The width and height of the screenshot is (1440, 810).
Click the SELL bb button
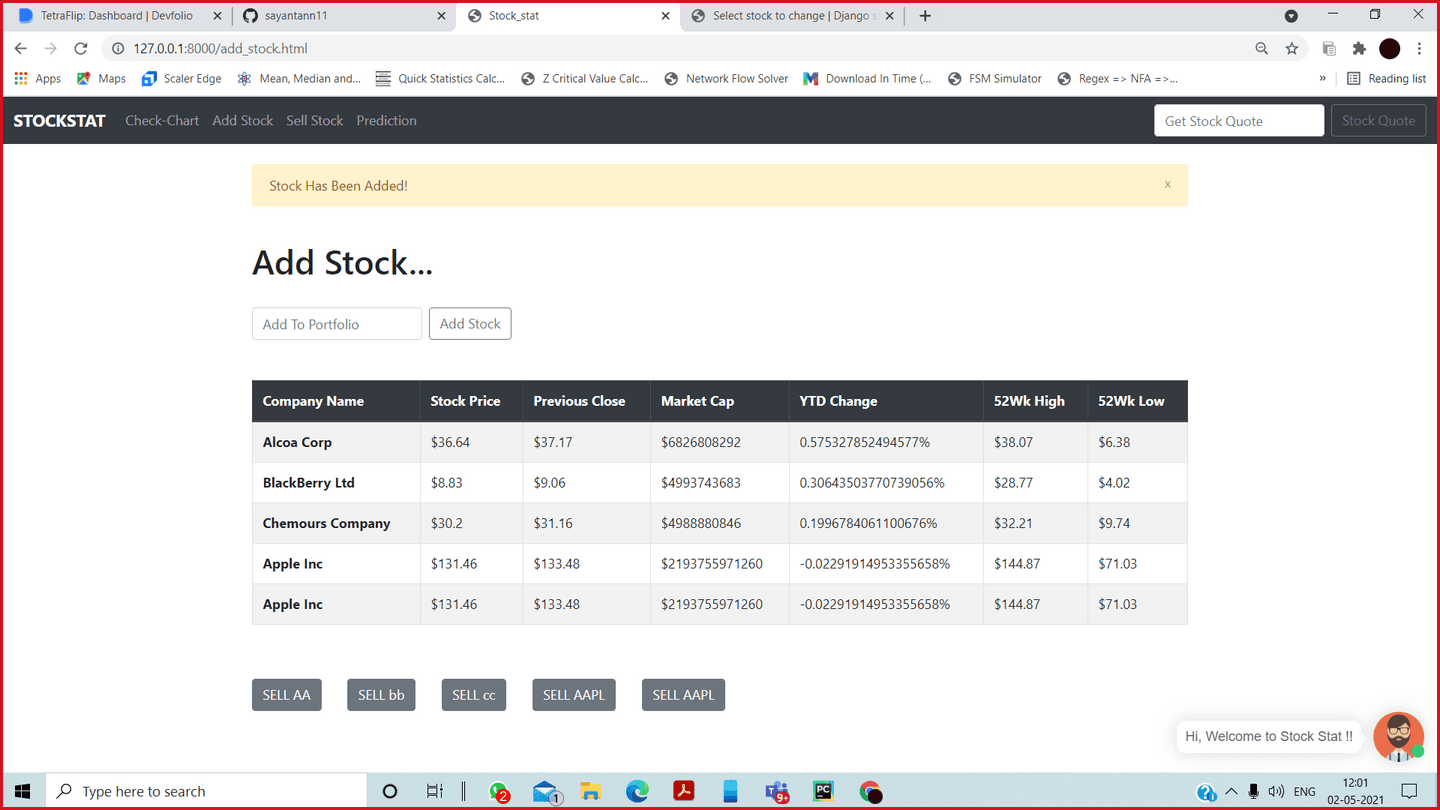(x=381, y=695)
